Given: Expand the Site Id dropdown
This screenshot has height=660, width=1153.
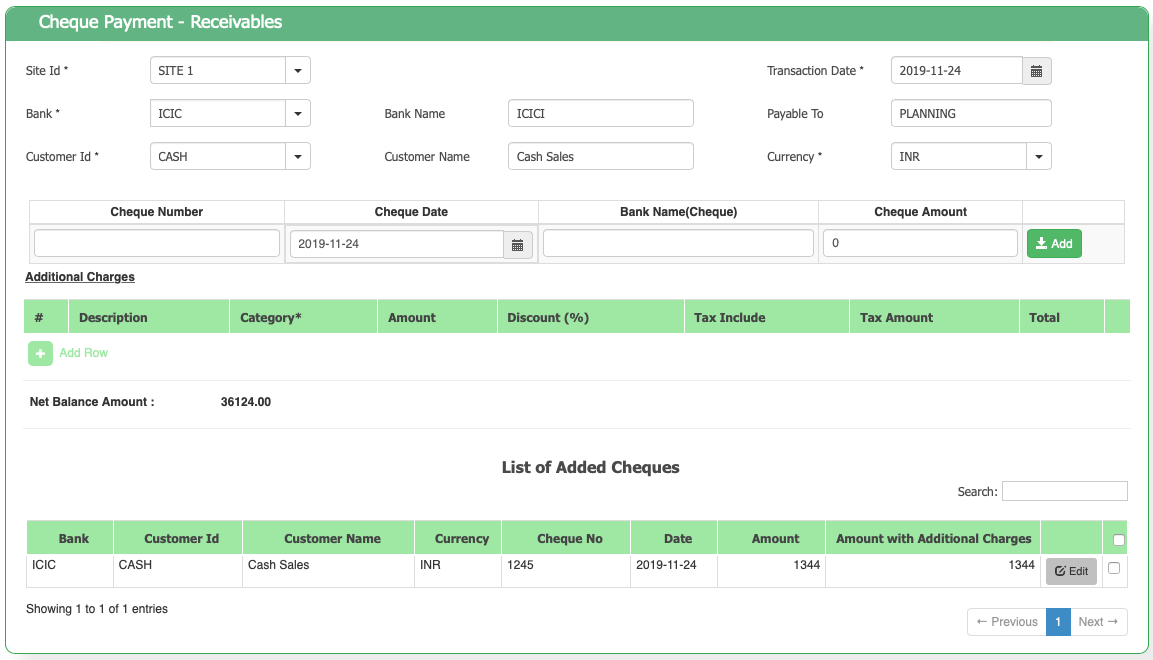Looking at the screenshot, I should (x=298, y=71).
